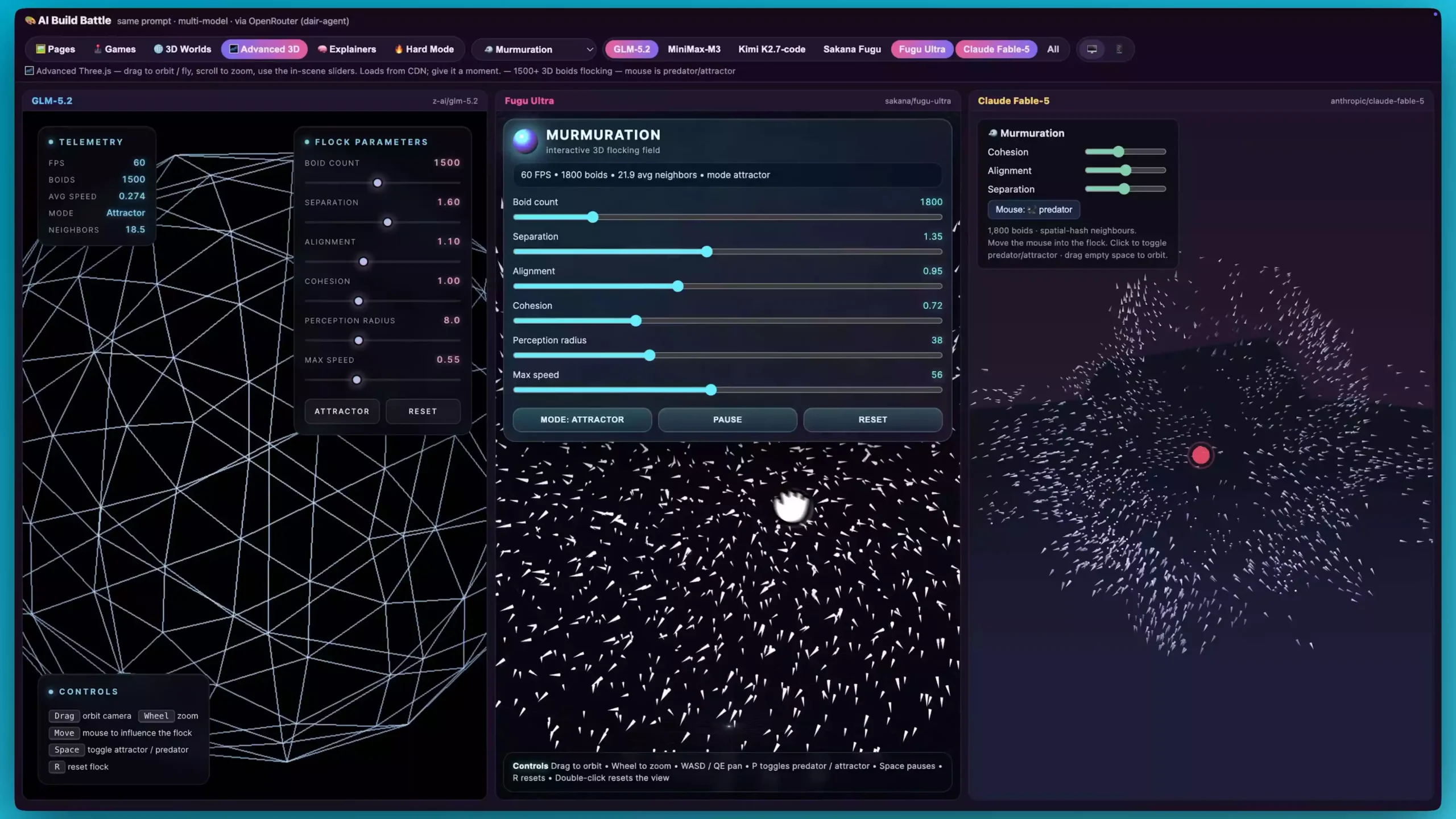Toggle the Mouse predator mode chip
Image resolution: width=1456 pixels, height=819 pixels.
click(x=1033, y=209)
